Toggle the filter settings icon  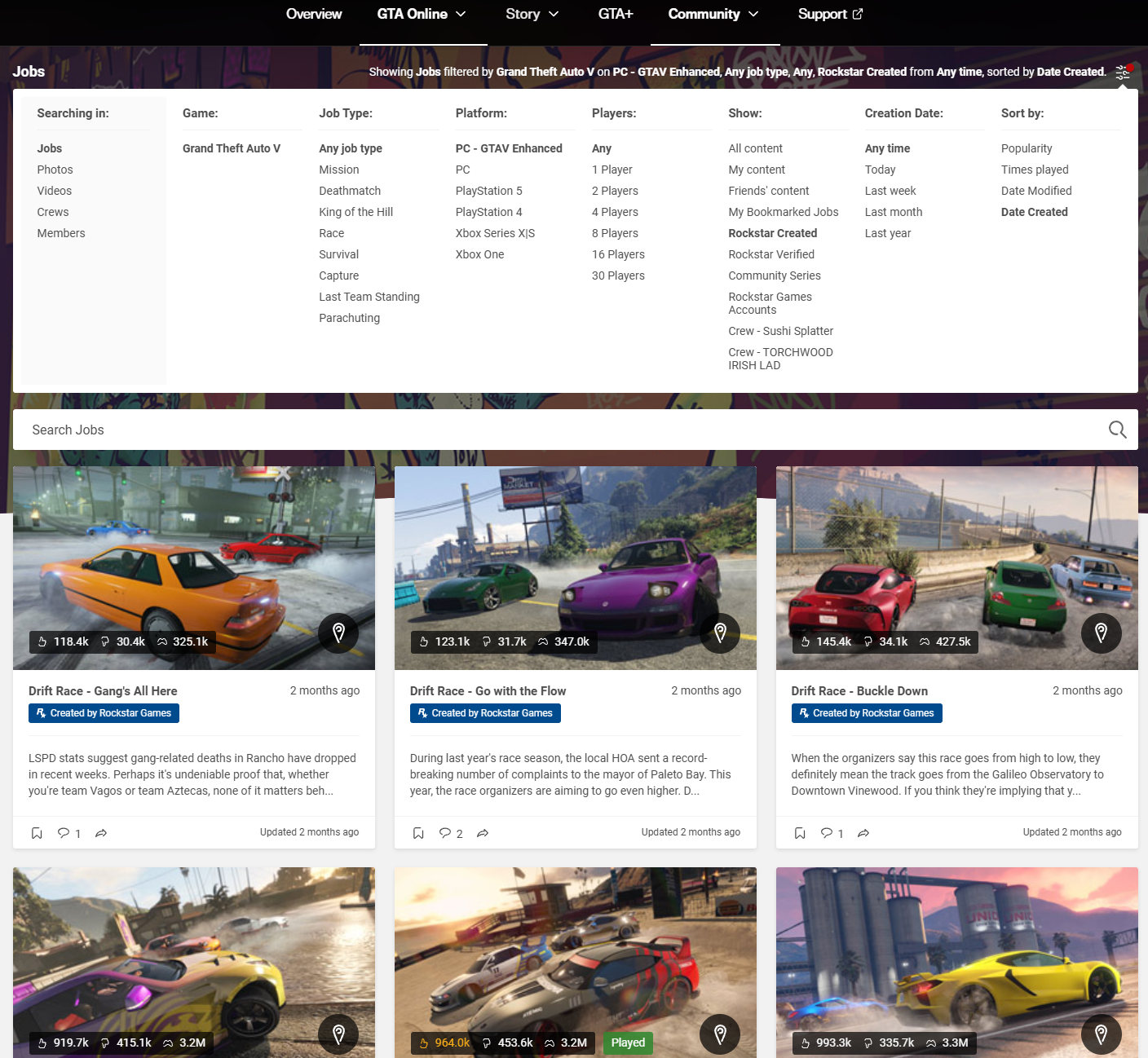tap(1123, 72)
